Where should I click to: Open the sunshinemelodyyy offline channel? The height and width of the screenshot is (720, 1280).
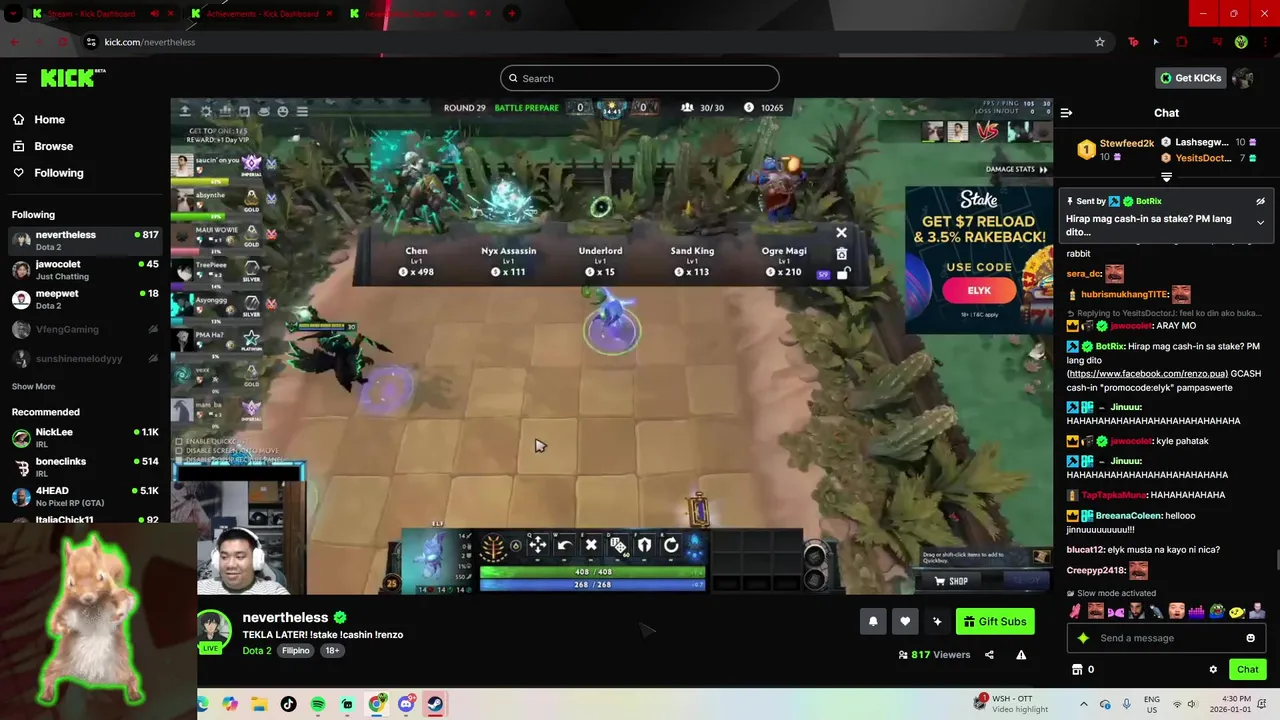(84, 358)
